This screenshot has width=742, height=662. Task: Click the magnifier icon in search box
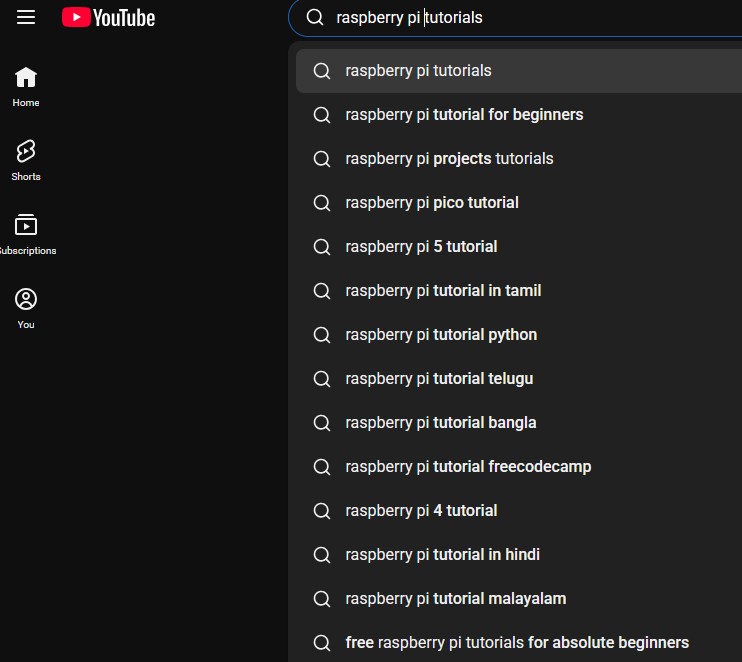[x=315, y=18]
